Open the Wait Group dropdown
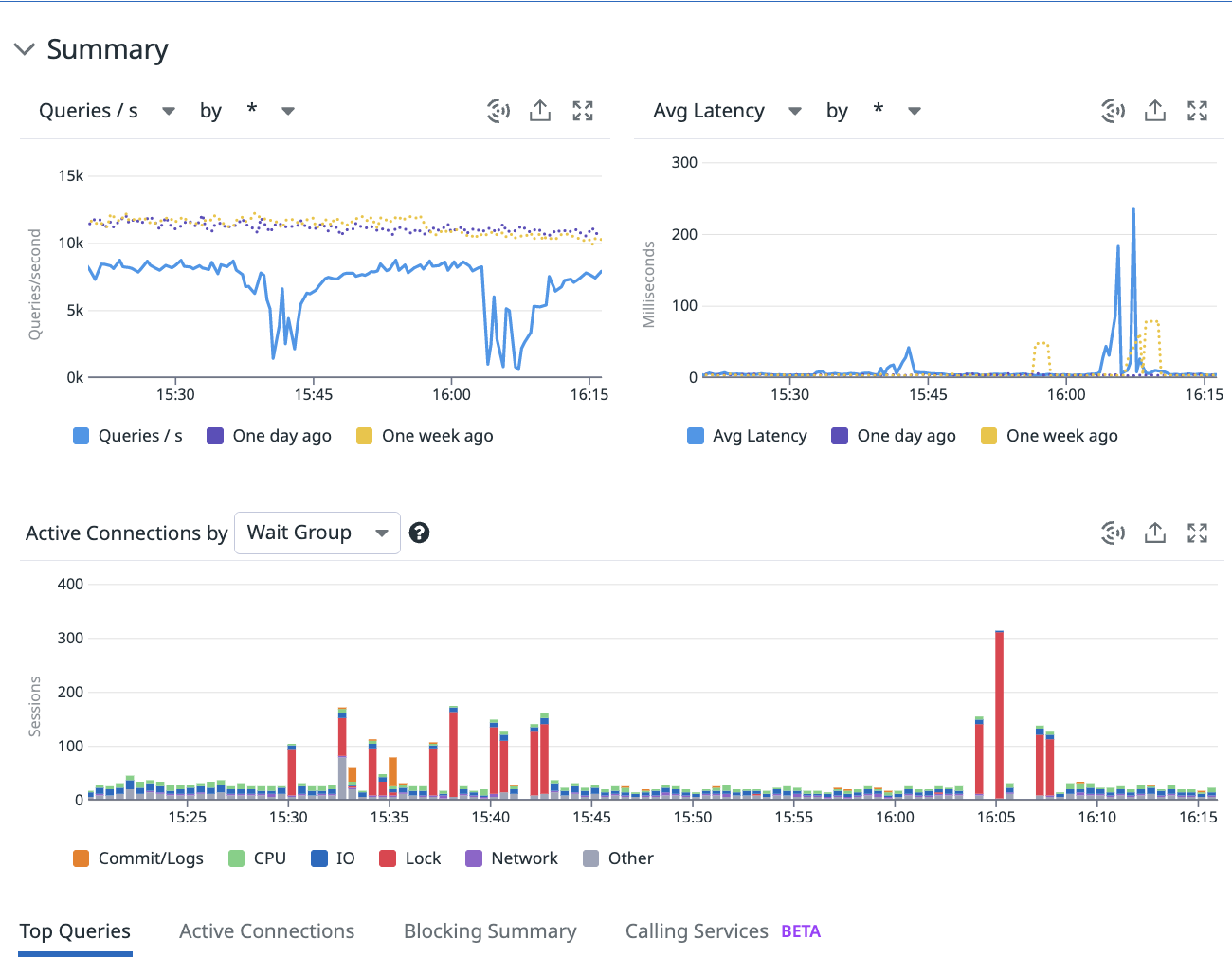Viewport: 1232px width, 957px height. (x=317, y=533)
